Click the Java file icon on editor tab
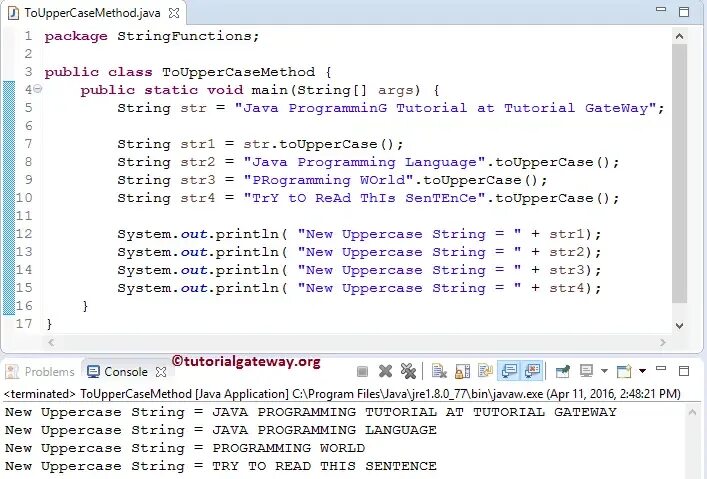This screenshot has width=707, height=479. pyautogui.click(x=14, y=13)
